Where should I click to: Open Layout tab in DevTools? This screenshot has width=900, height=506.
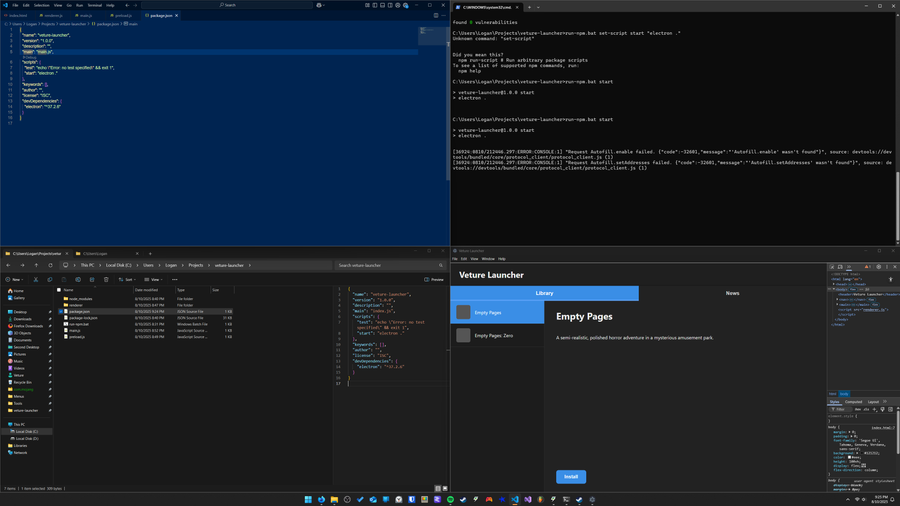click(x=873, y=402)
